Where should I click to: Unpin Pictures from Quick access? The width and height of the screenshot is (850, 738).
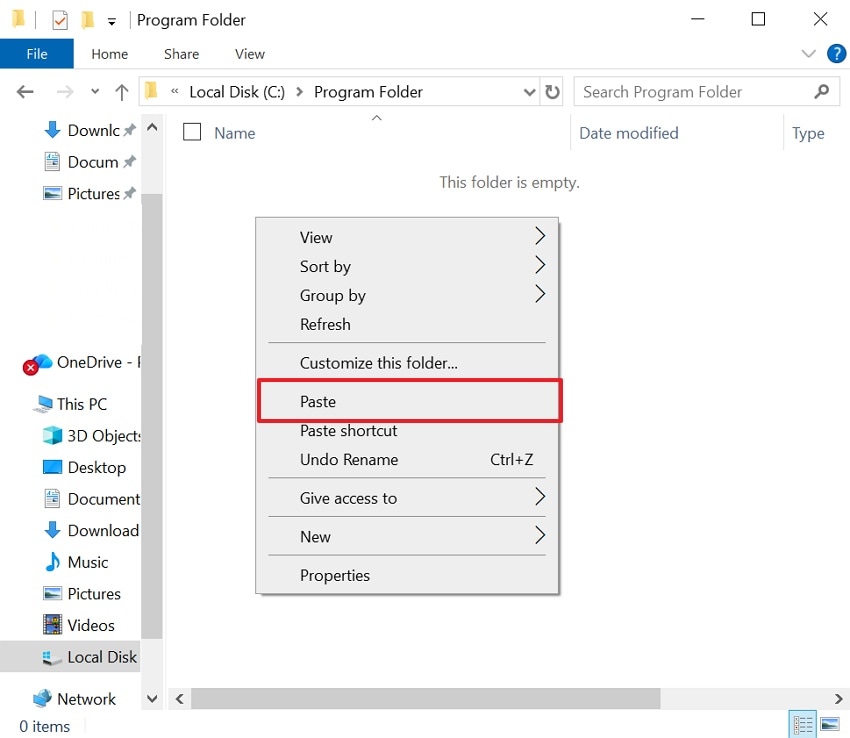click(129, 193)
